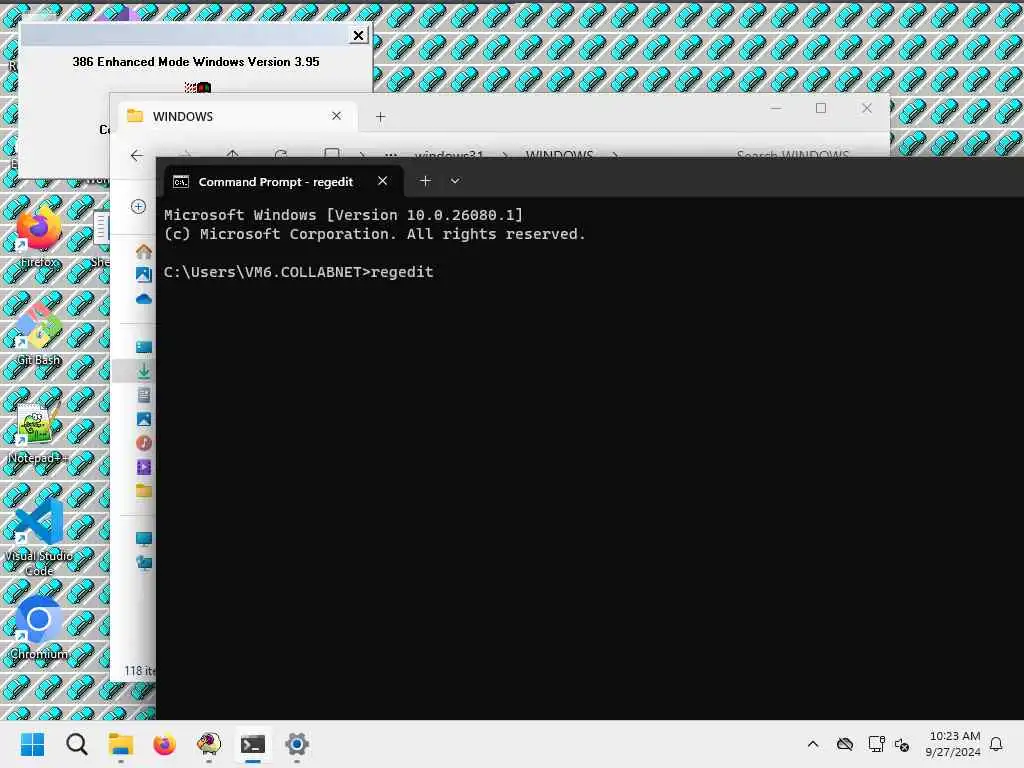Open Downloads in Explorer sidebar
The image size is (1024, 768).
[144, 371]
